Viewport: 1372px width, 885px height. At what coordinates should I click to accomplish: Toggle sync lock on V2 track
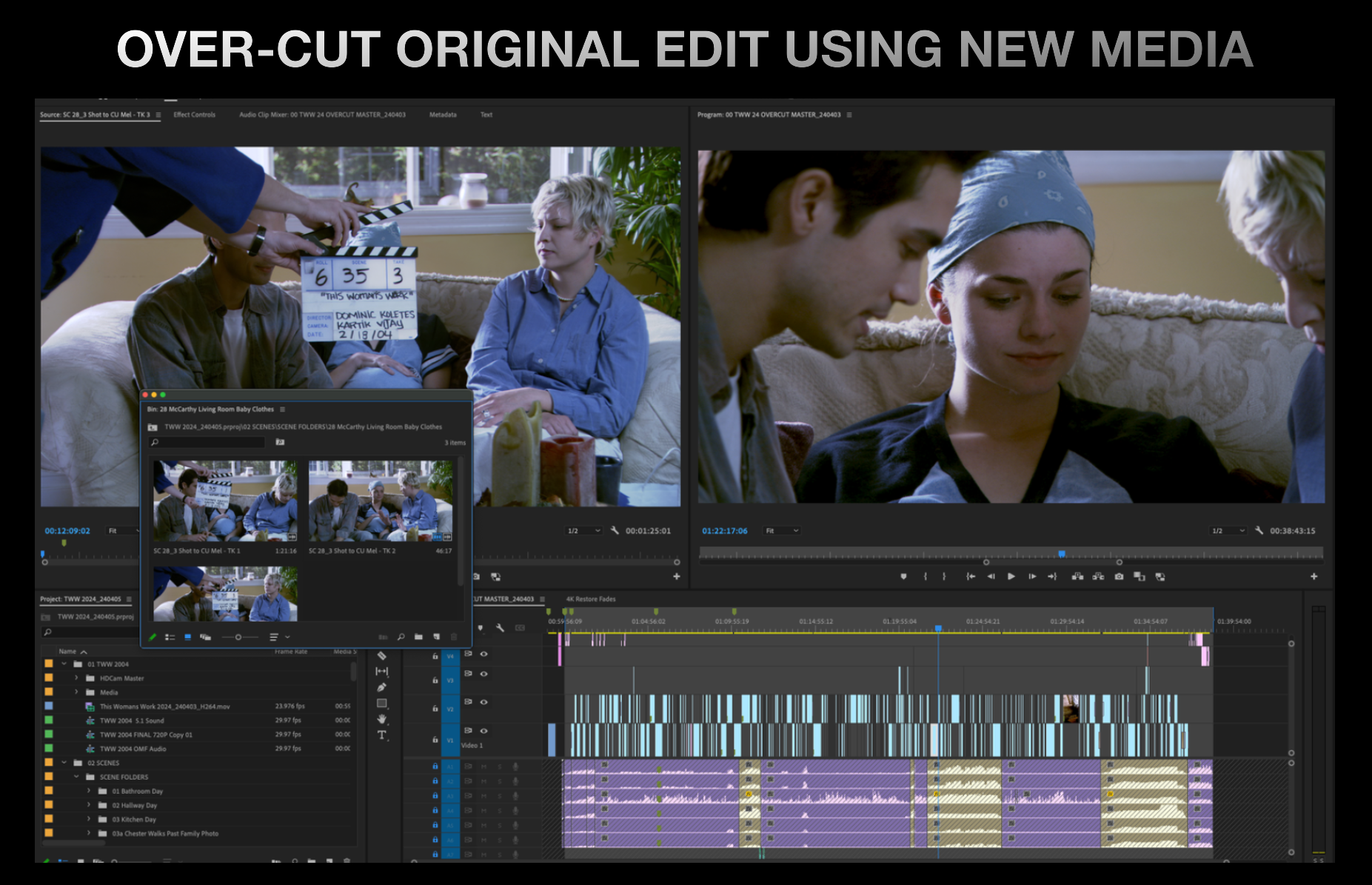[x=468, y=701]
